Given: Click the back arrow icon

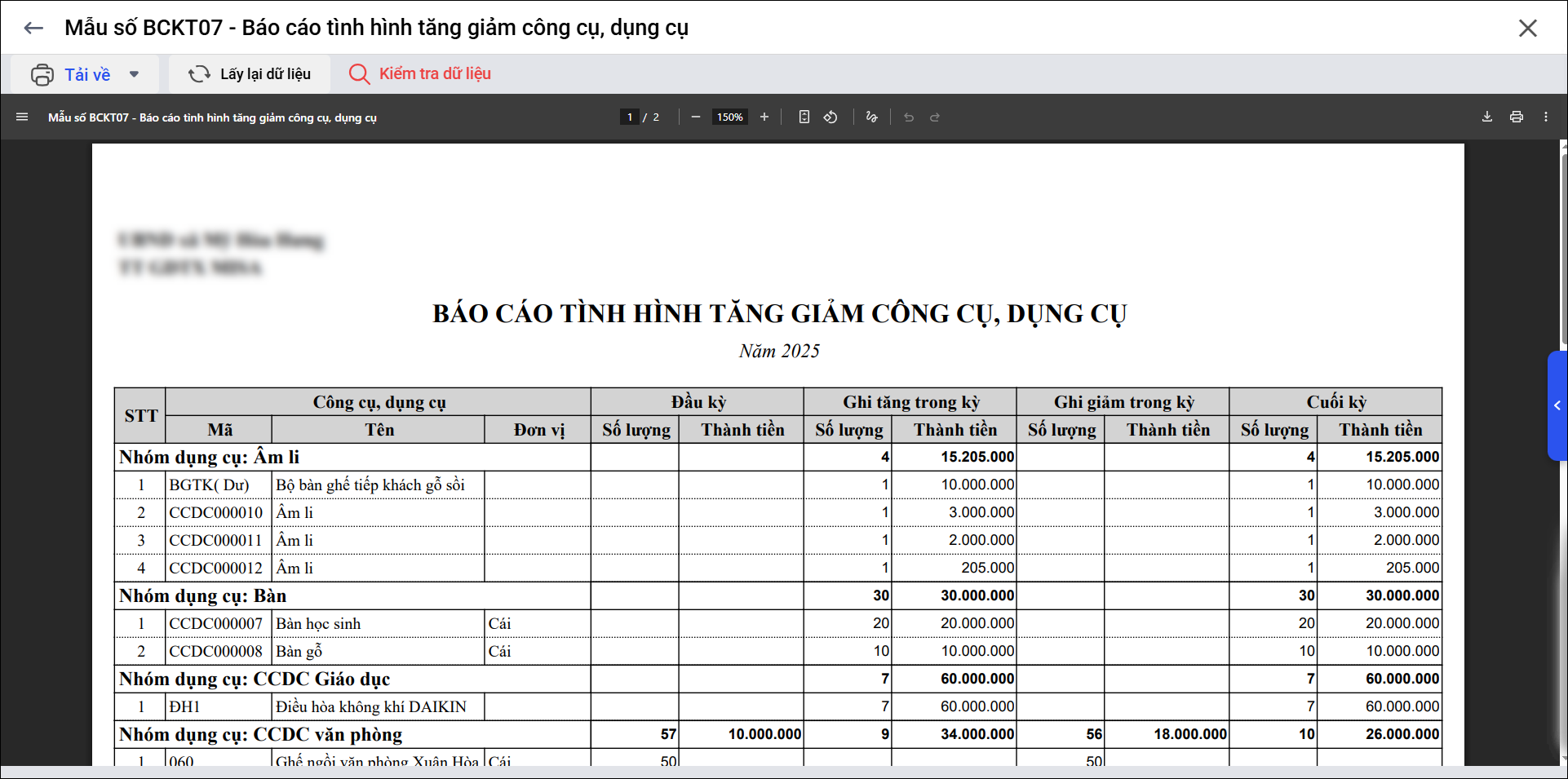Looking at the screenshot, I should coord(33,28).
